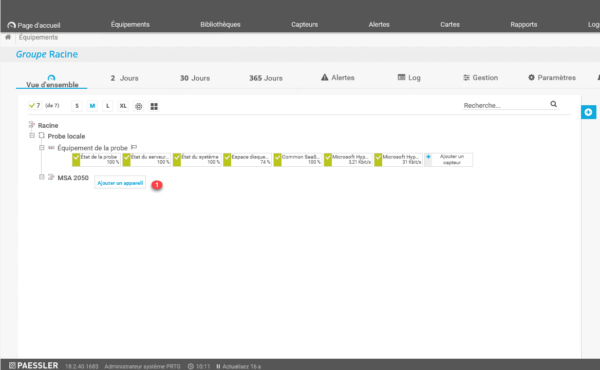Open the Espace disque 74 % sensor

point(247,160)
